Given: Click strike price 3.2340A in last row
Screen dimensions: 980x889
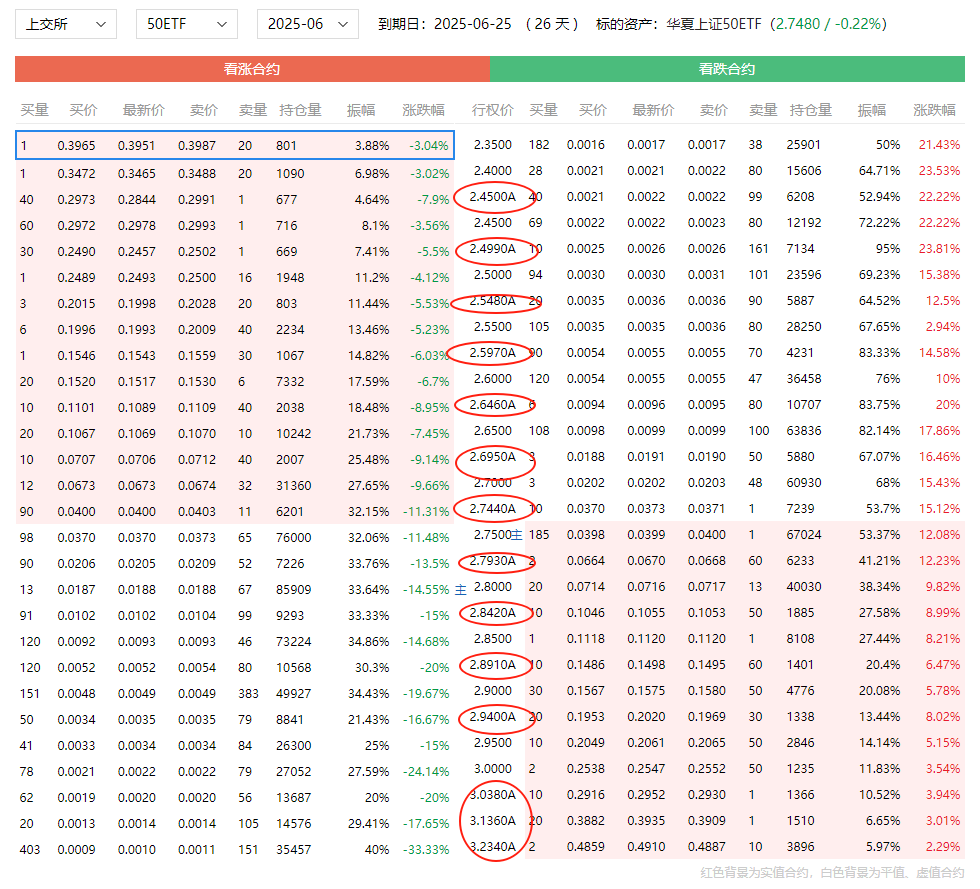Looking at the screenshot, I should [493, 847].
